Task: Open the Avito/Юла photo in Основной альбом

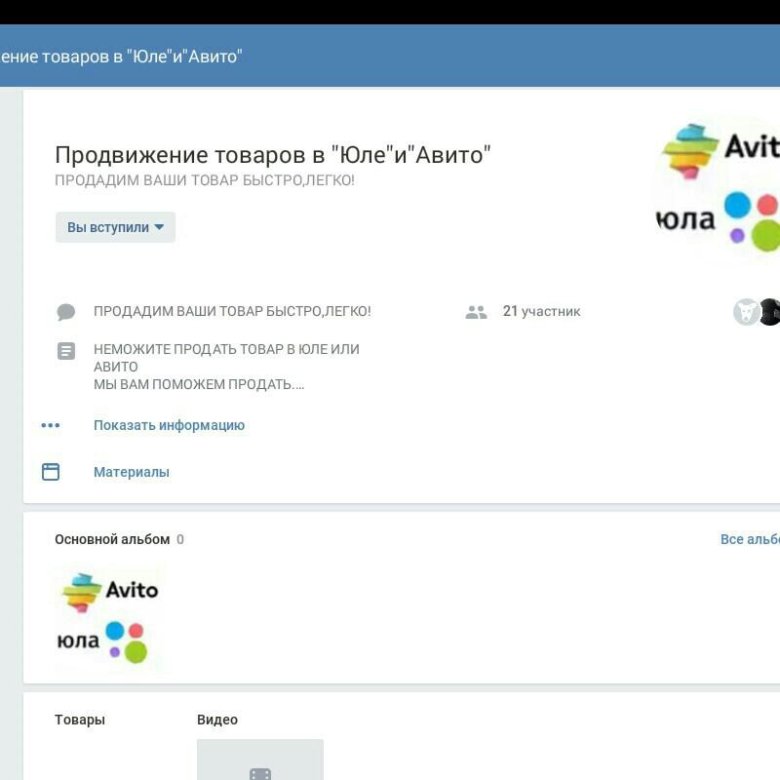Action: click(109, 616)
